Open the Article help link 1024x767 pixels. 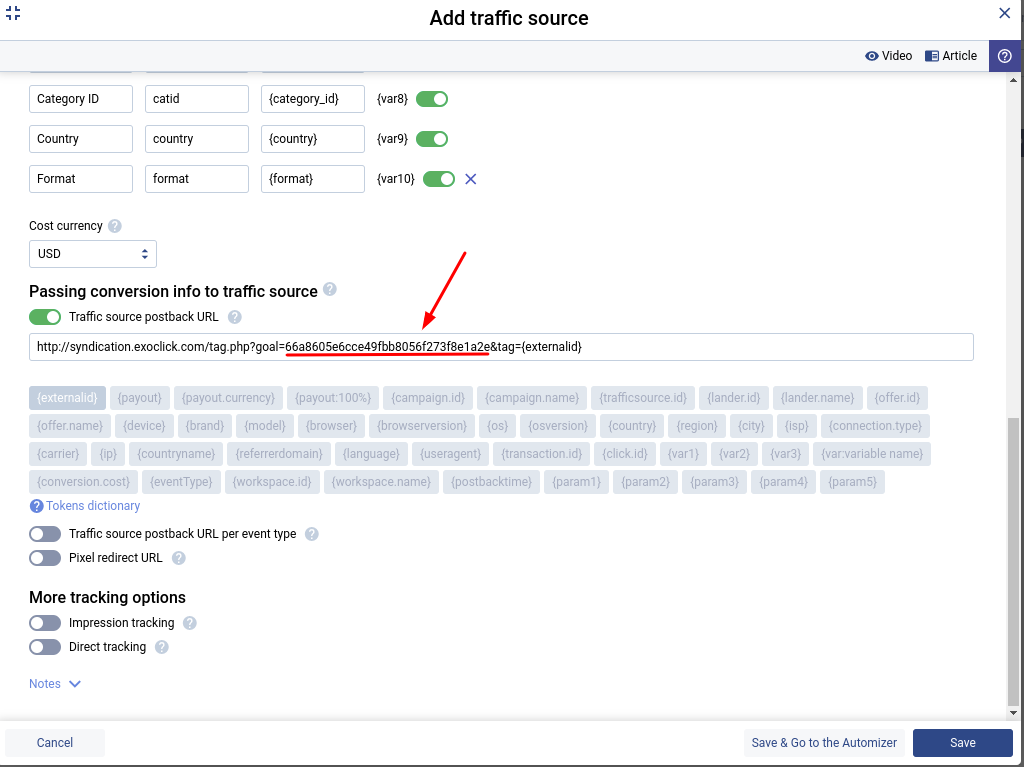click(950, 56)
